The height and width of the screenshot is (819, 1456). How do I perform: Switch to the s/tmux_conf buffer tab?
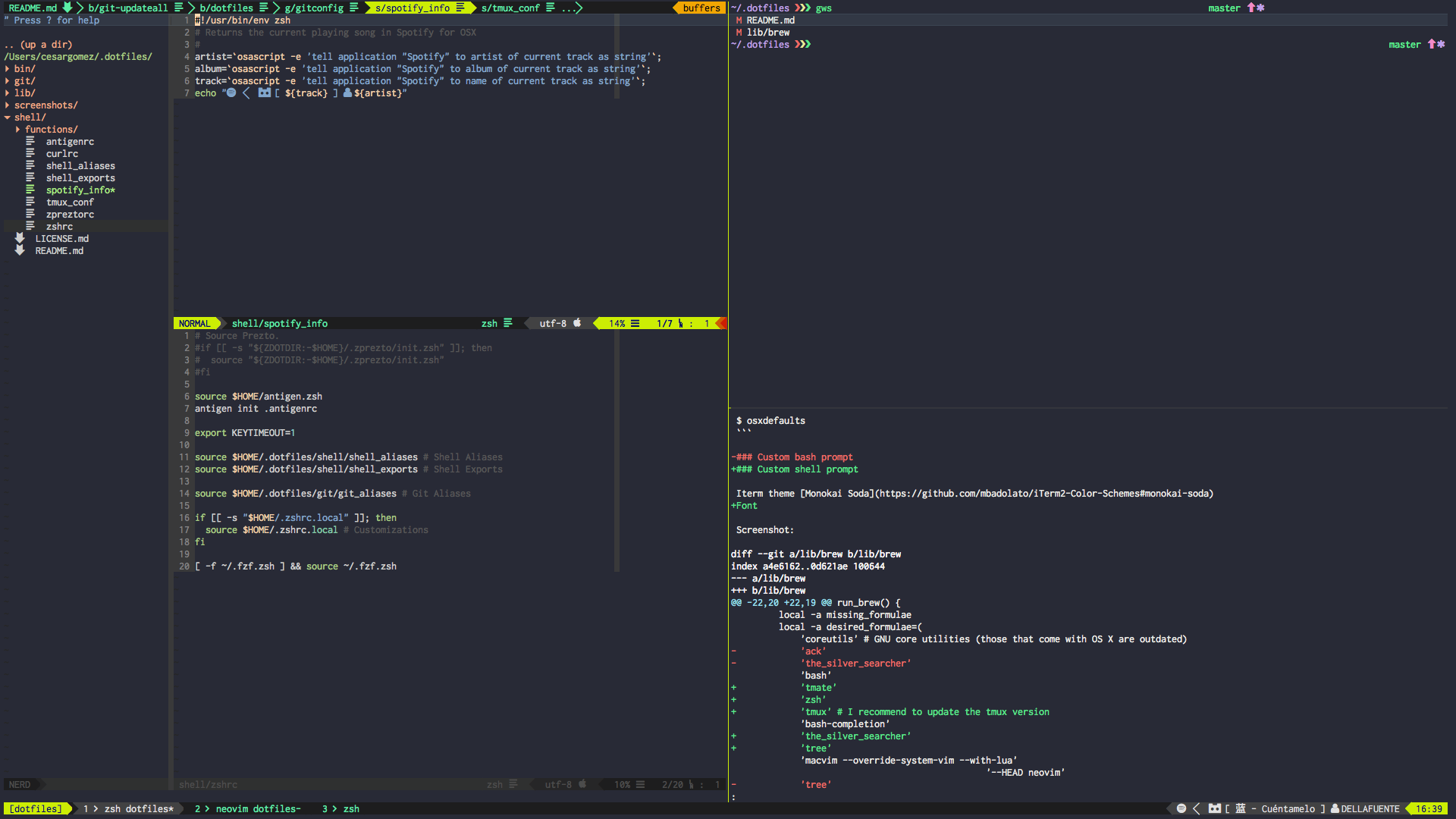tap(510, 8)
